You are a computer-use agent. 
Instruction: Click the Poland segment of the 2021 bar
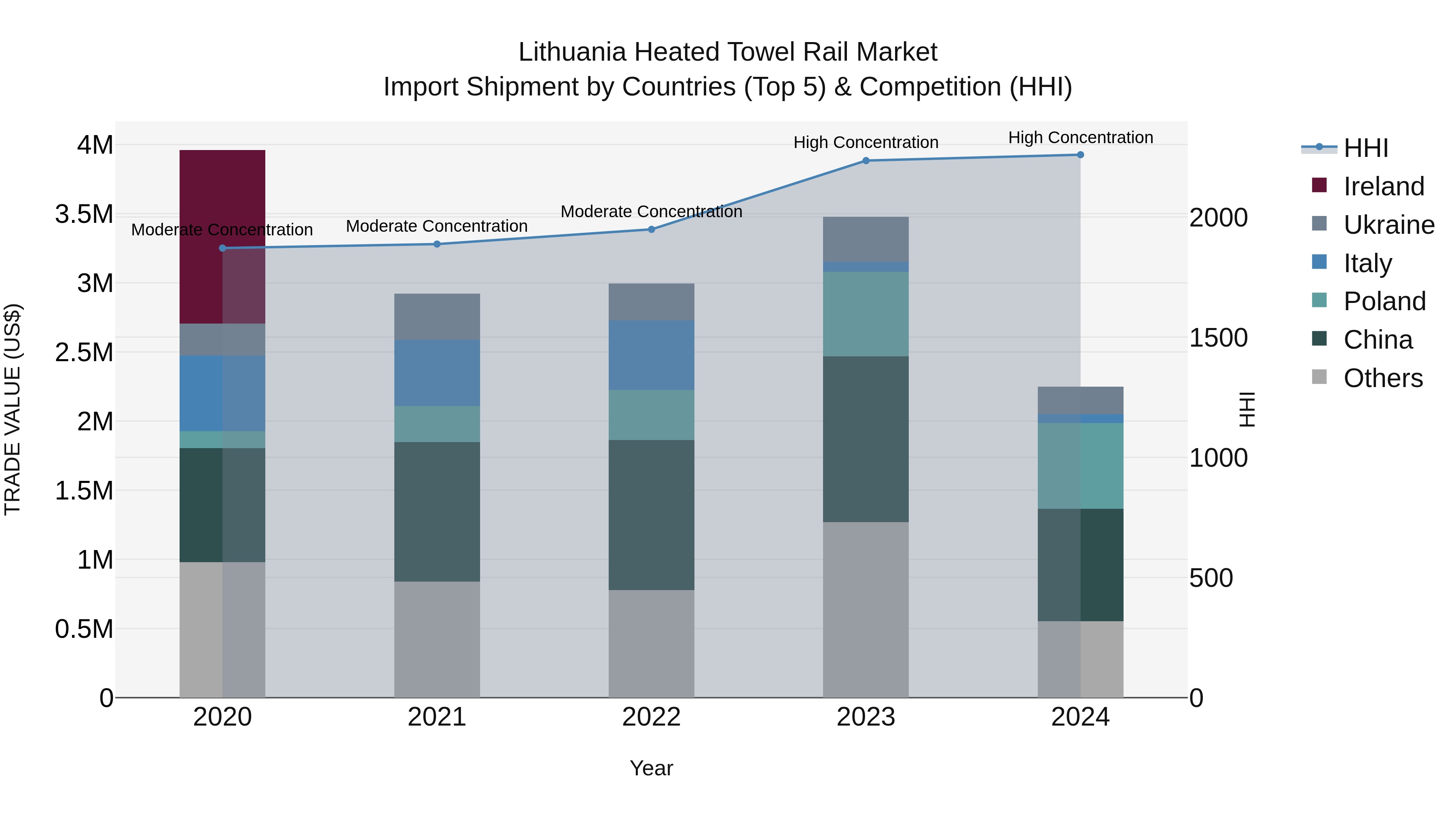click(x=437, y=425)
